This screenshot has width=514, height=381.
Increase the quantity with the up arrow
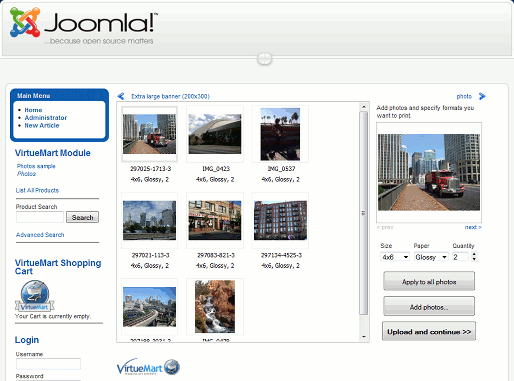474,254
